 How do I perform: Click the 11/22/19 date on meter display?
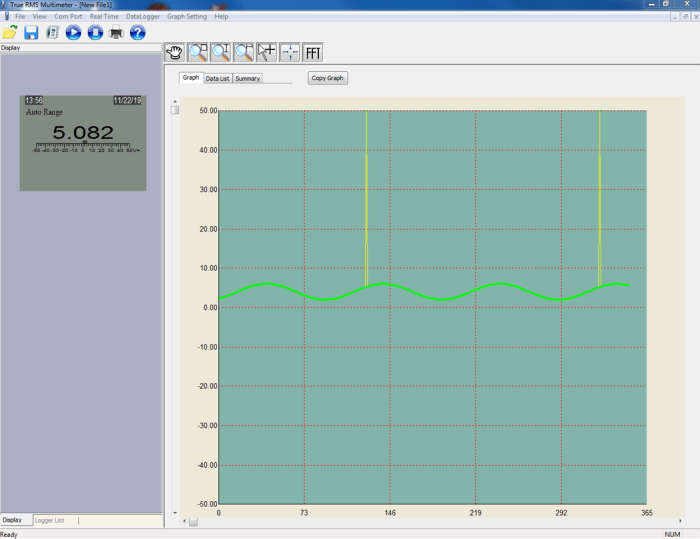point(127,100)
